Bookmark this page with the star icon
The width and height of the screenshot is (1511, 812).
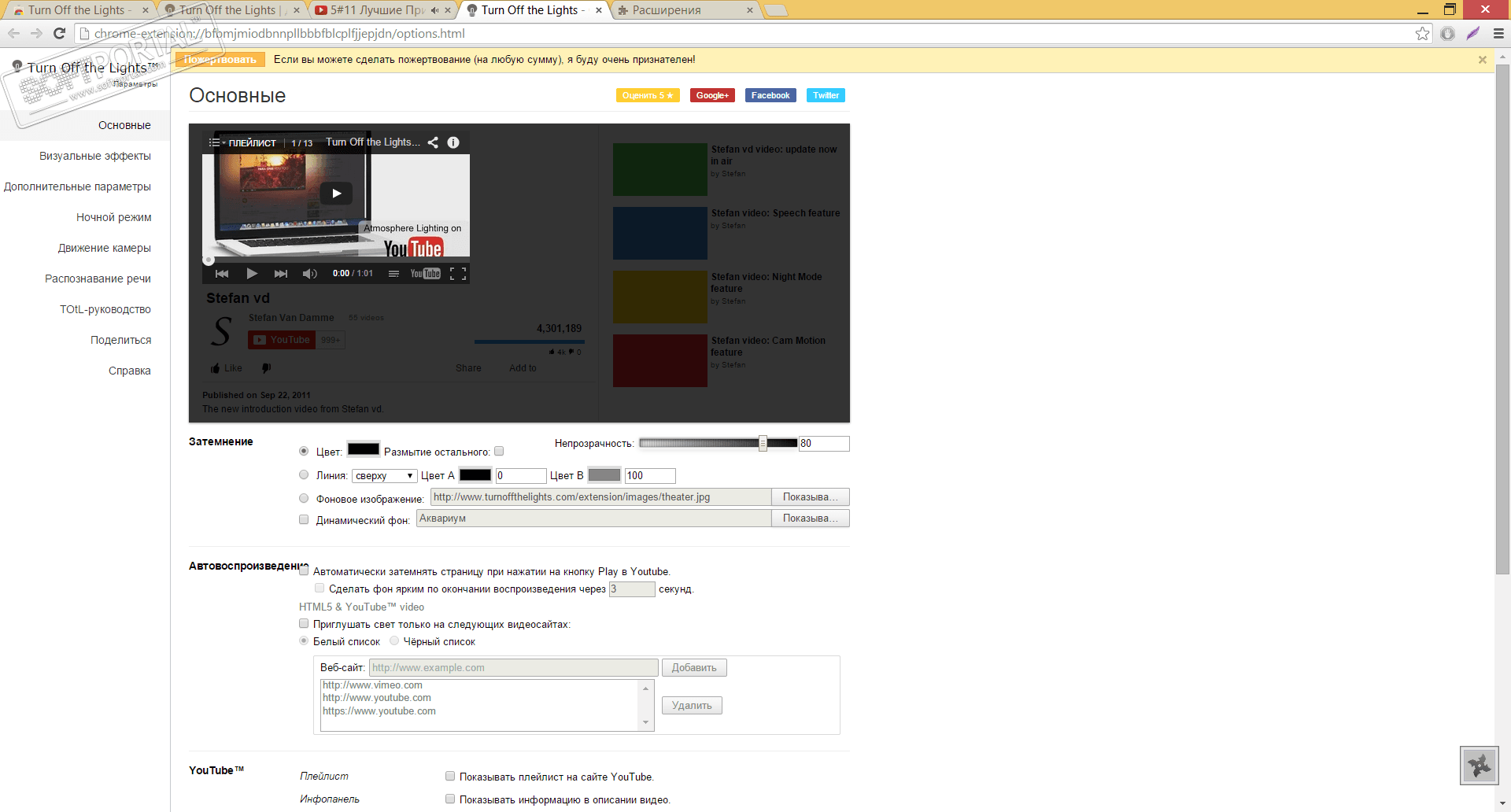(x=1422, y=33)
